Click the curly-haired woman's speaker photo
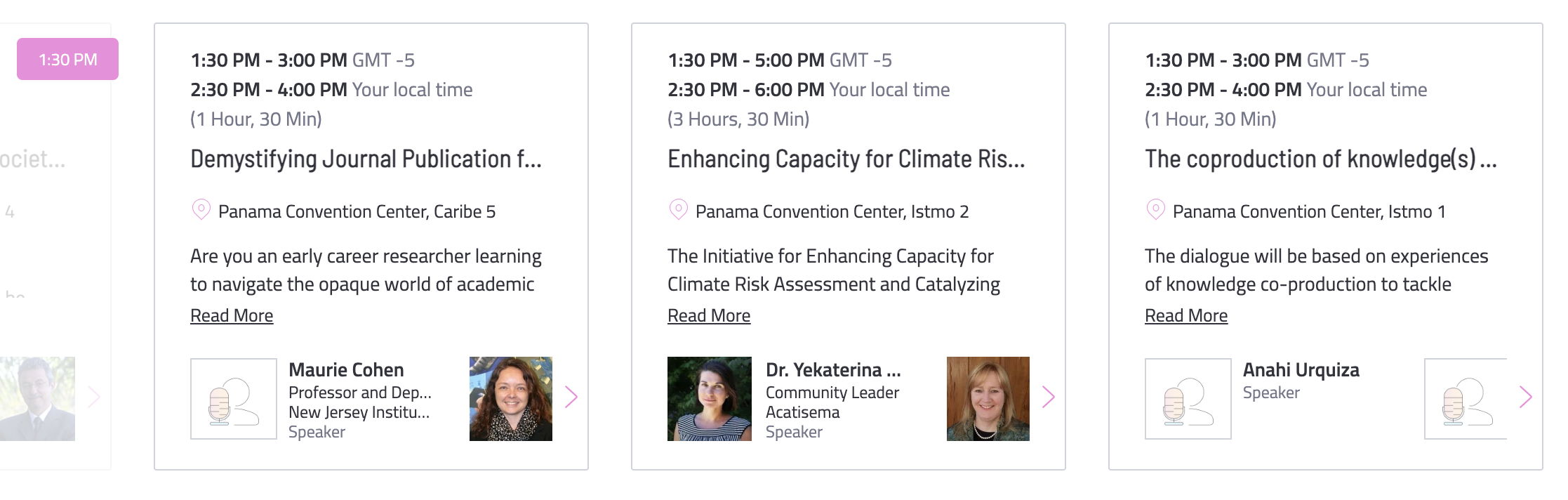 pos(511,399)
